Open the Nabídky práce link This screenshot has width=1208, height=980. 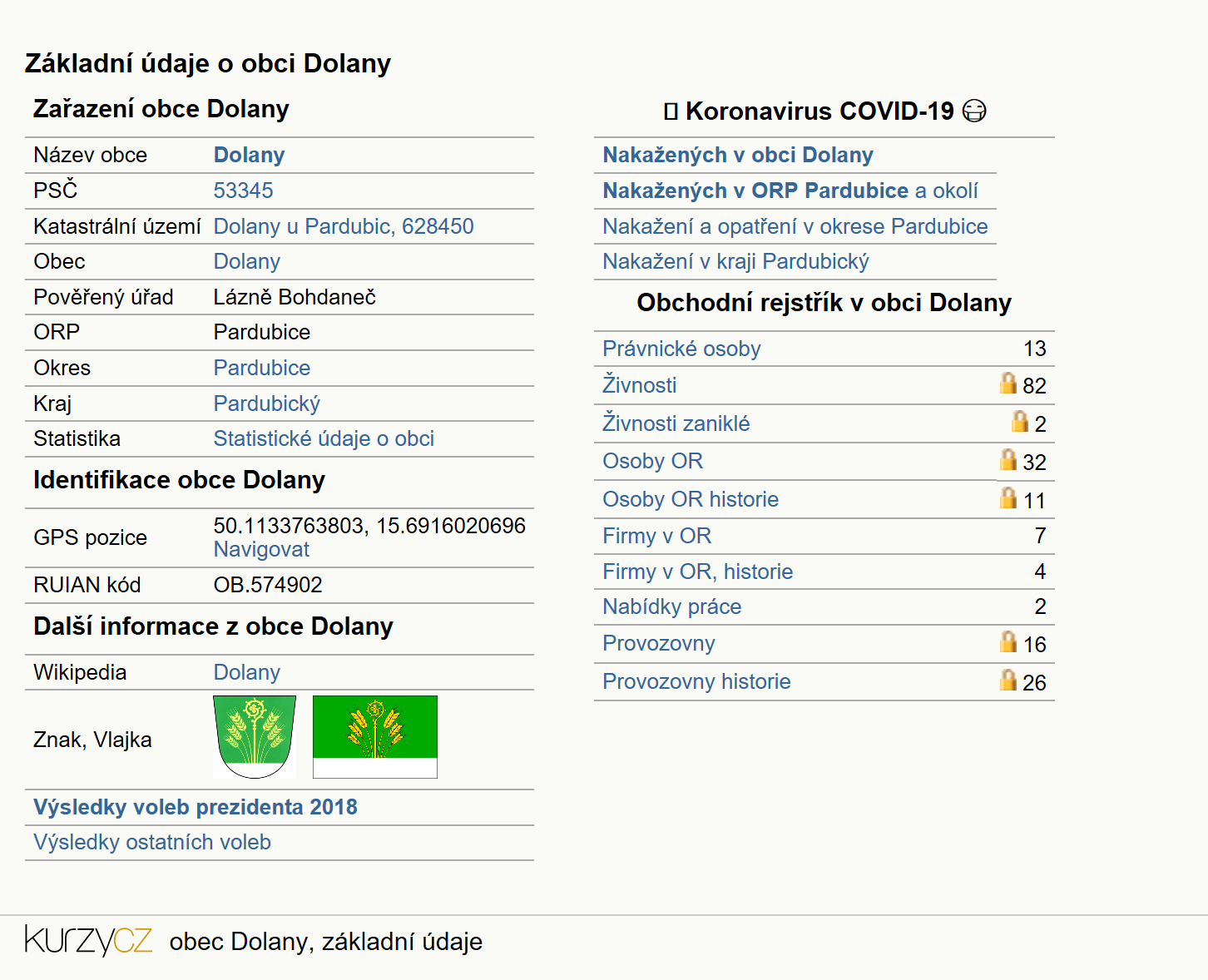(x=672, y=606)
